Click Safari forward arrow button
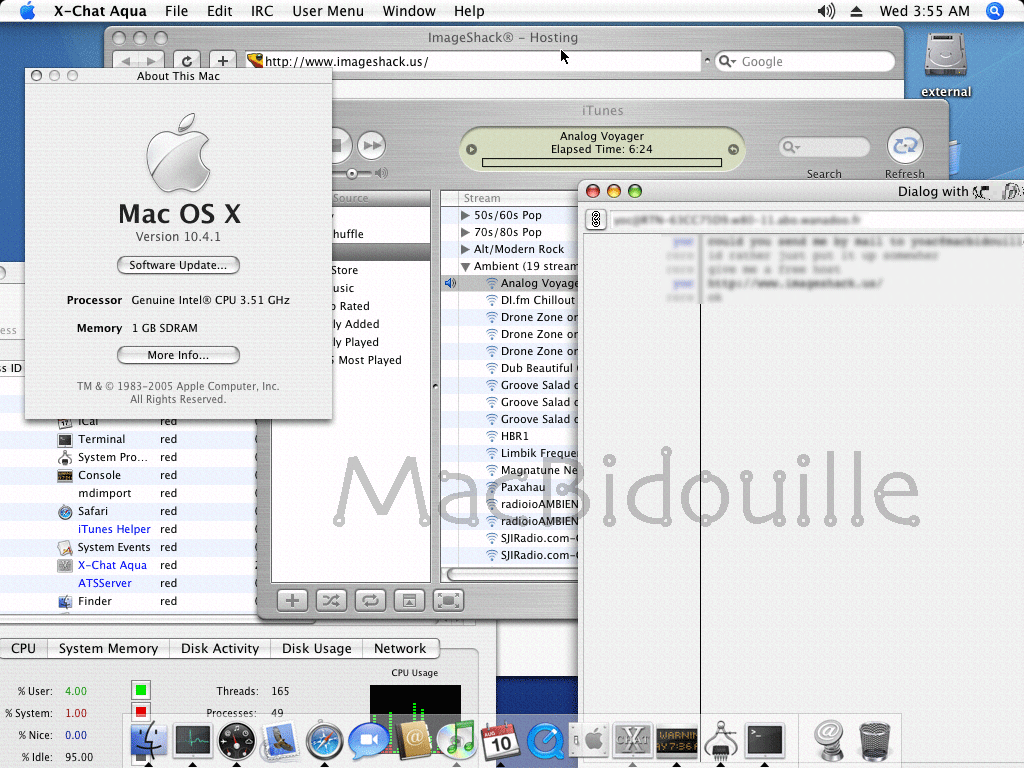The width and height of the screenshot is (1024, 768). pos(151,61)
